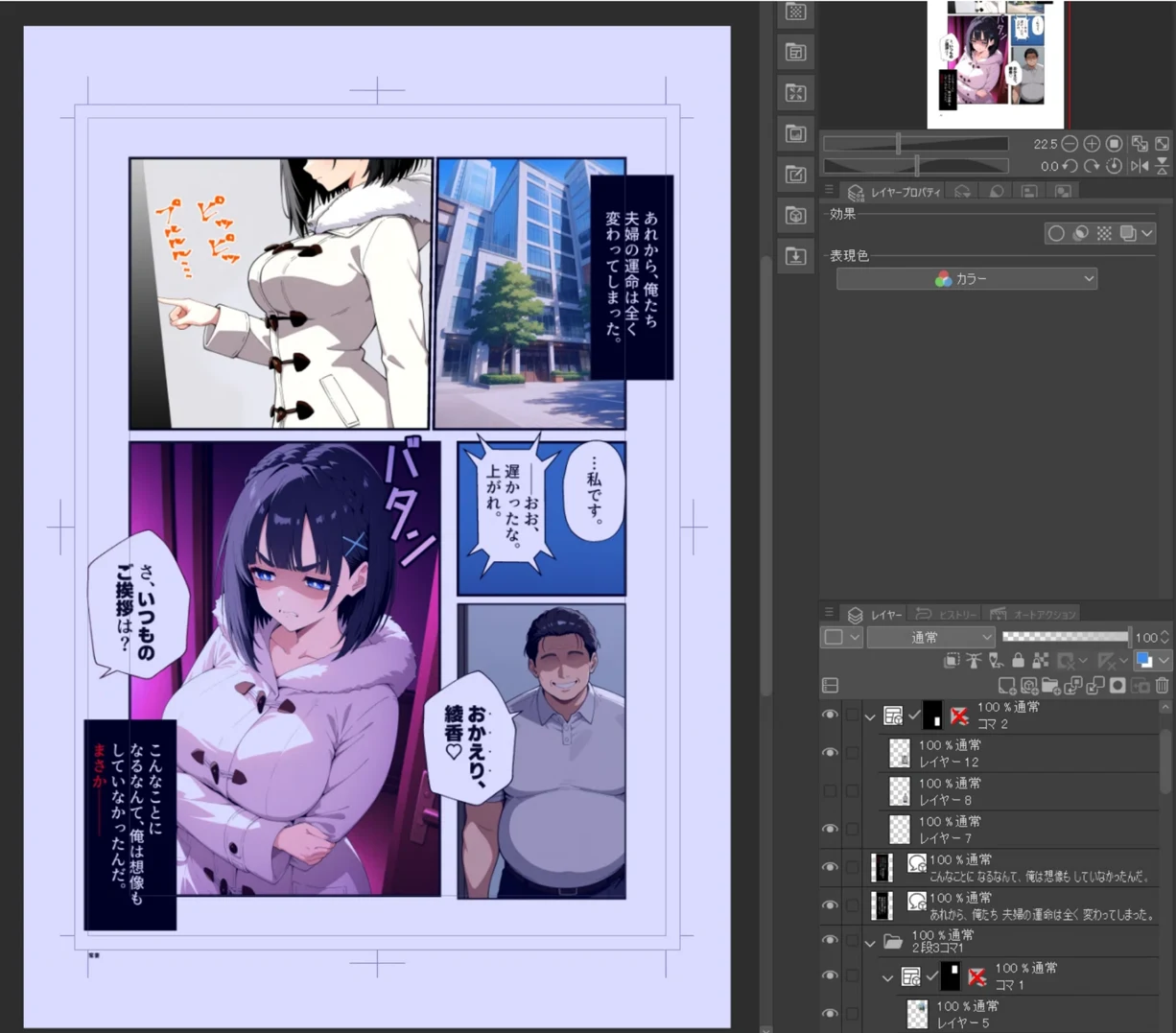Create a new vector layer
Viewport: 1176px width, 1033px height.
click(x=1029, y=686)
